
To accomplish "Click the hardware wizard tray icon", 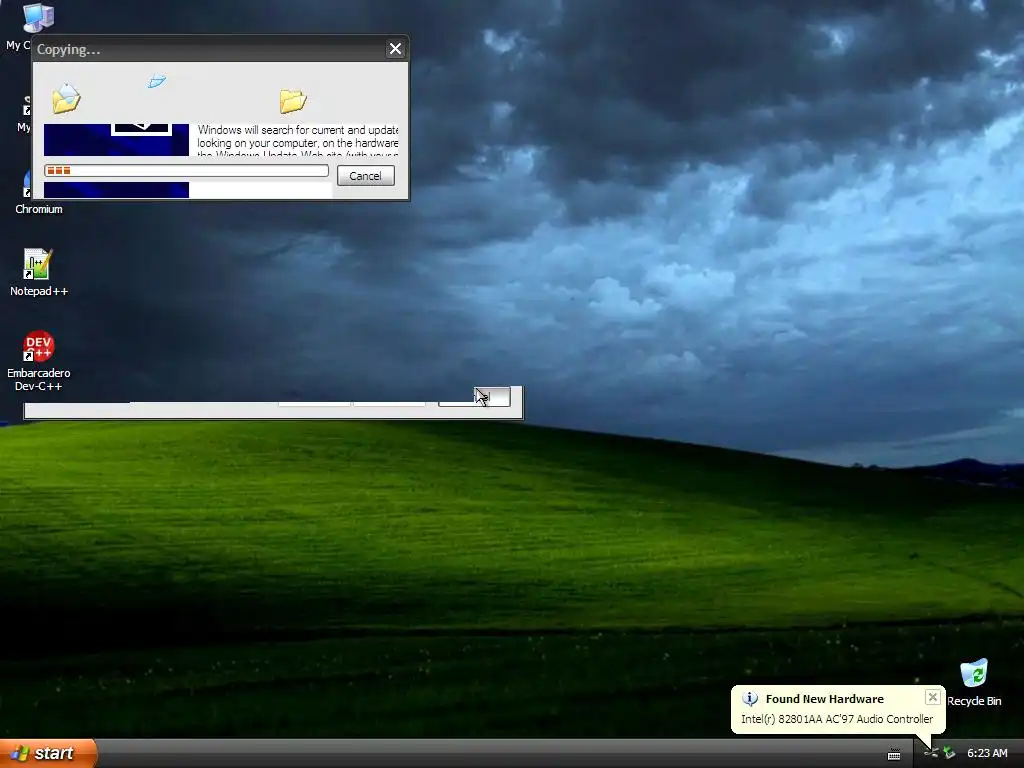I will [x=950, y=753].
